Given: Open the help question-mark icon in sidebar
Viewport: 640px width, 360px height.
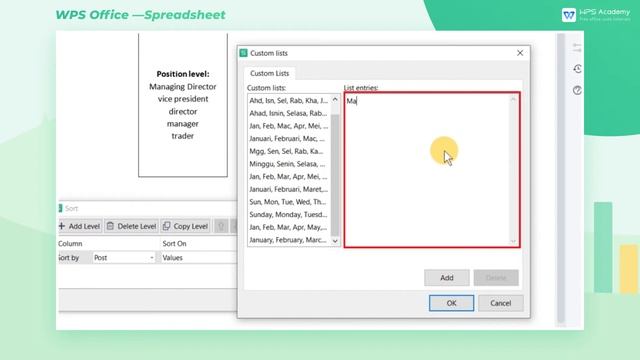Looking at the screenshot, I should click(x=577, y=90).
